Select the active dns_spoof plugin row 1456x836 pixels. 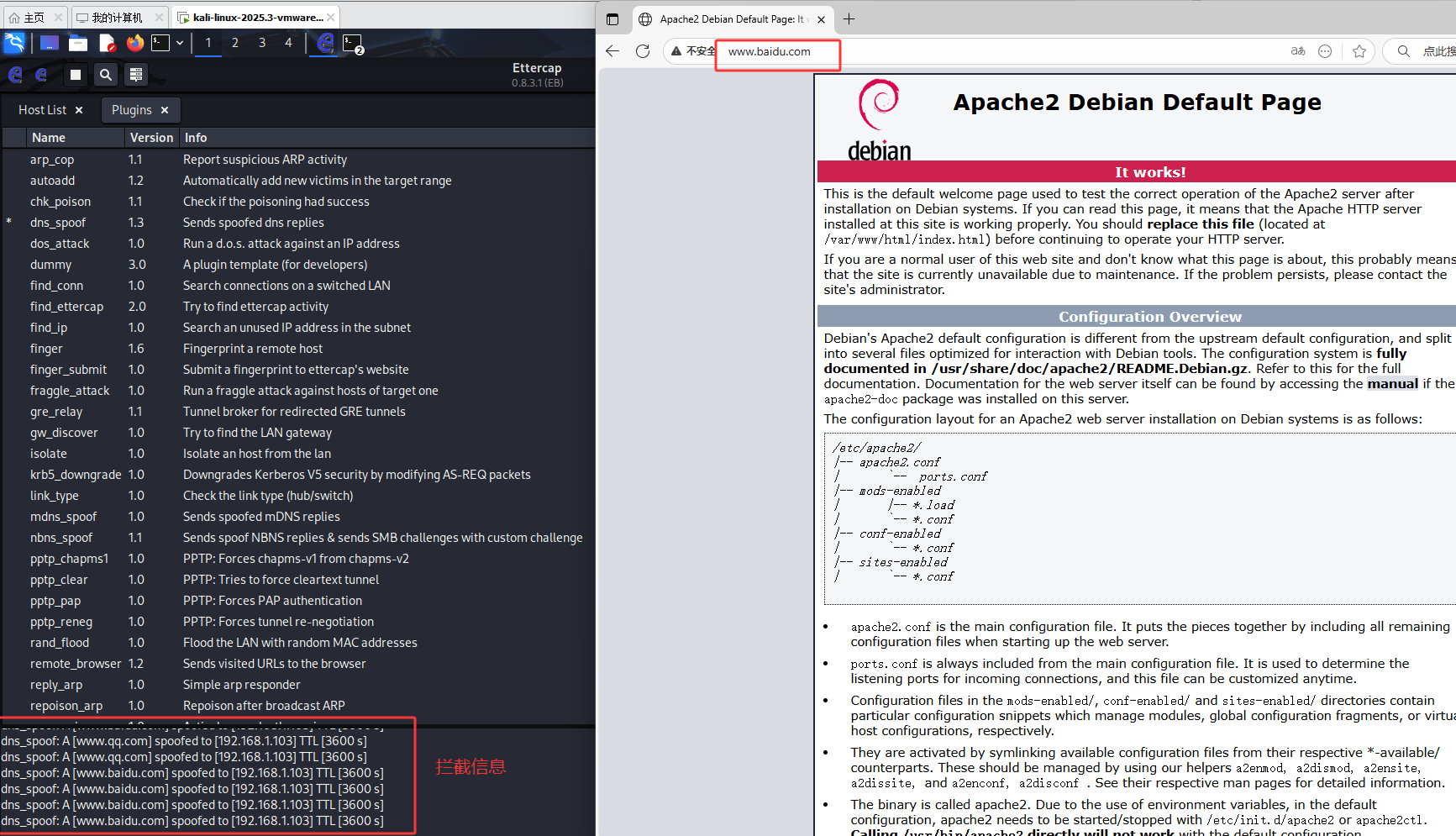298,223
